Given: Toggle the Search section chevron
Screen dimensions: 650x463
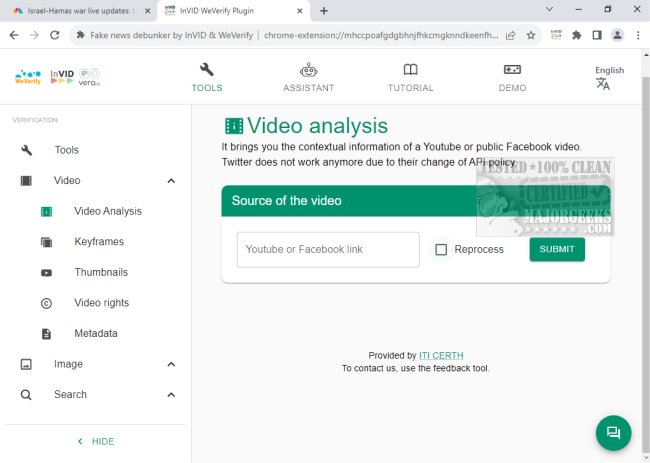Looking at the screenshot, I should coord(171,395).
